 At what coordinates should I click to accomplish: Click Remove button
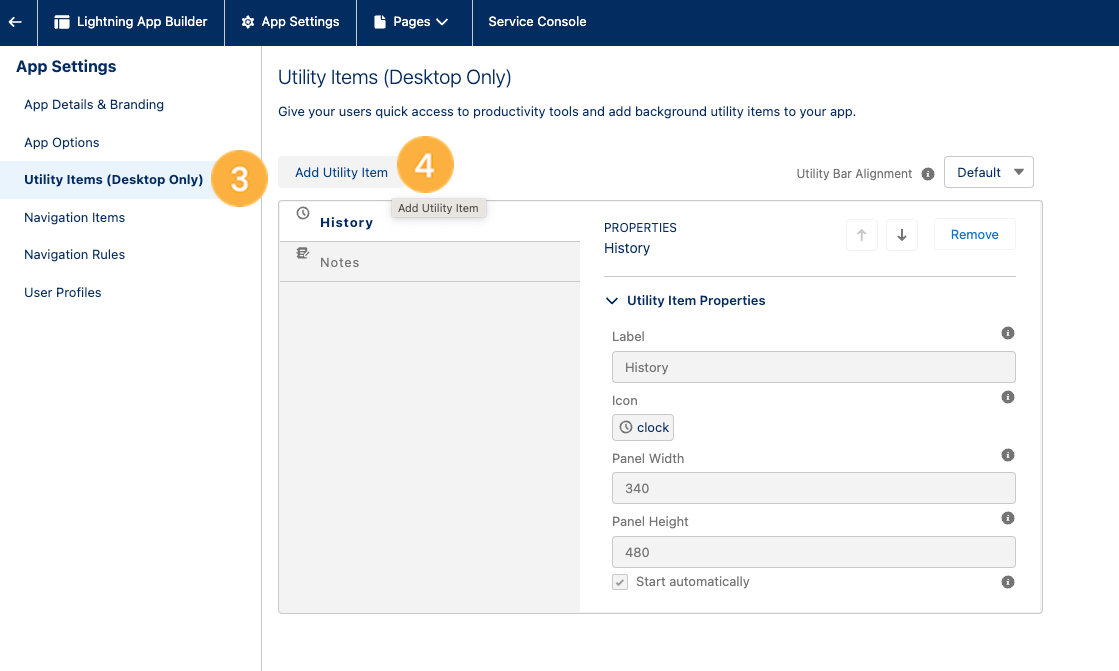point(974,235)
